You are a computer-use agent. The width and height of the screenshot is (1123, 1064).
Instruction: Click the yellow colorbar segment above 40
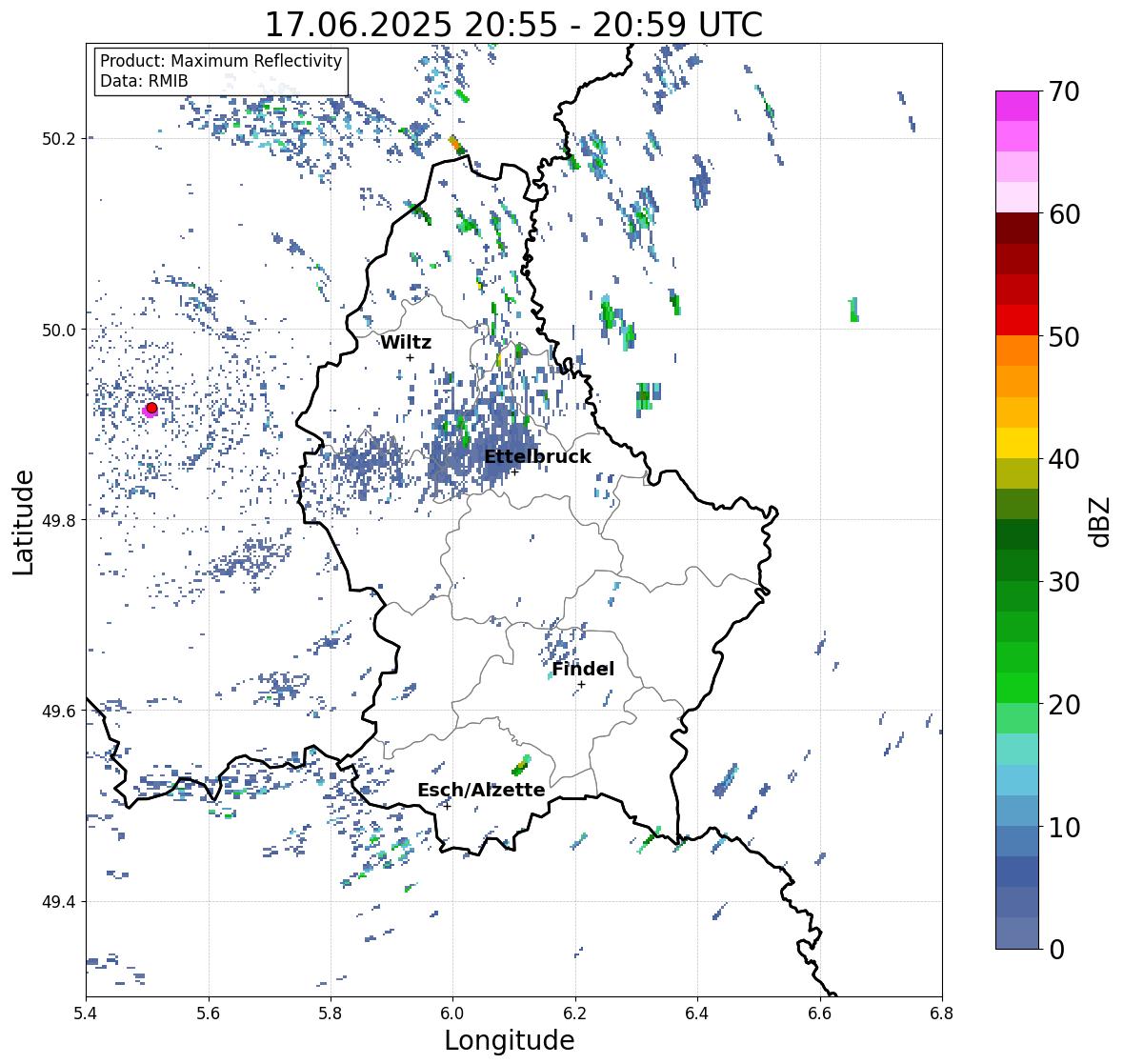(x=1017, y=443)
